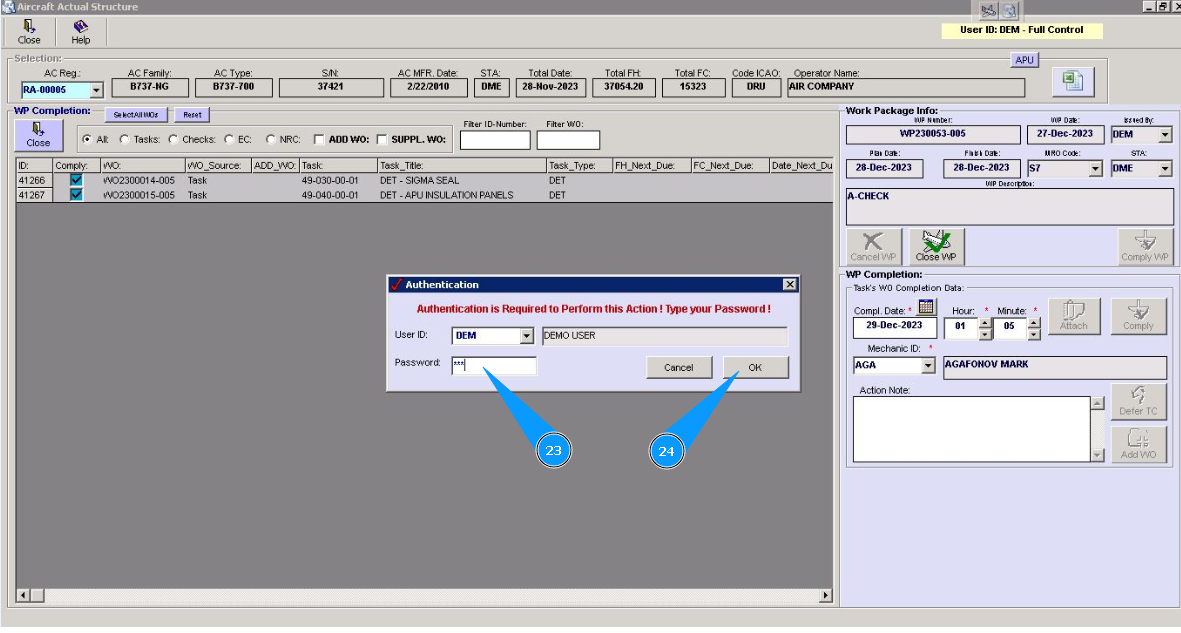Image resolution: width=1181 pixels, height=633 pixels.
Task: Increase the Minute value with up arrow
Action: pos(1034,323)
